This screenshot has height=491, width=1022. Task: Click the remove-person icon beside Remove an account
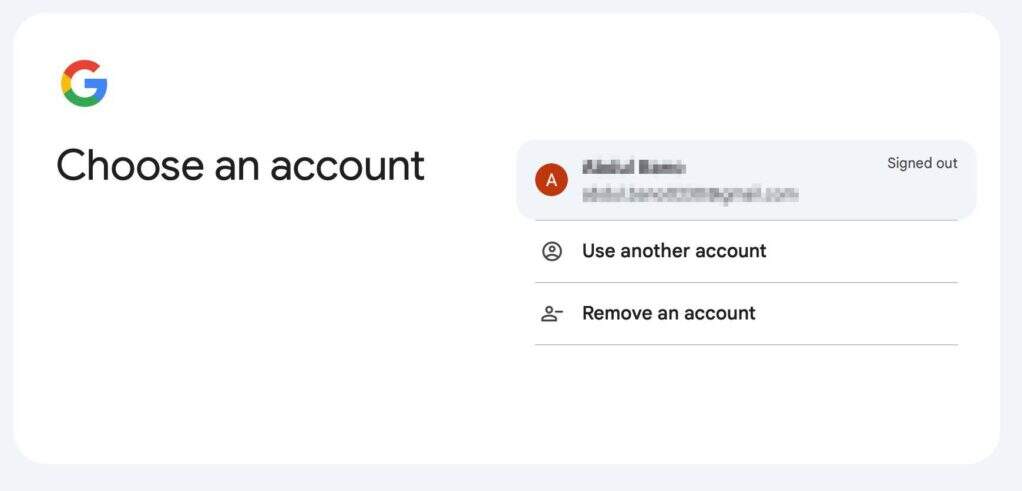pos(552,313)
